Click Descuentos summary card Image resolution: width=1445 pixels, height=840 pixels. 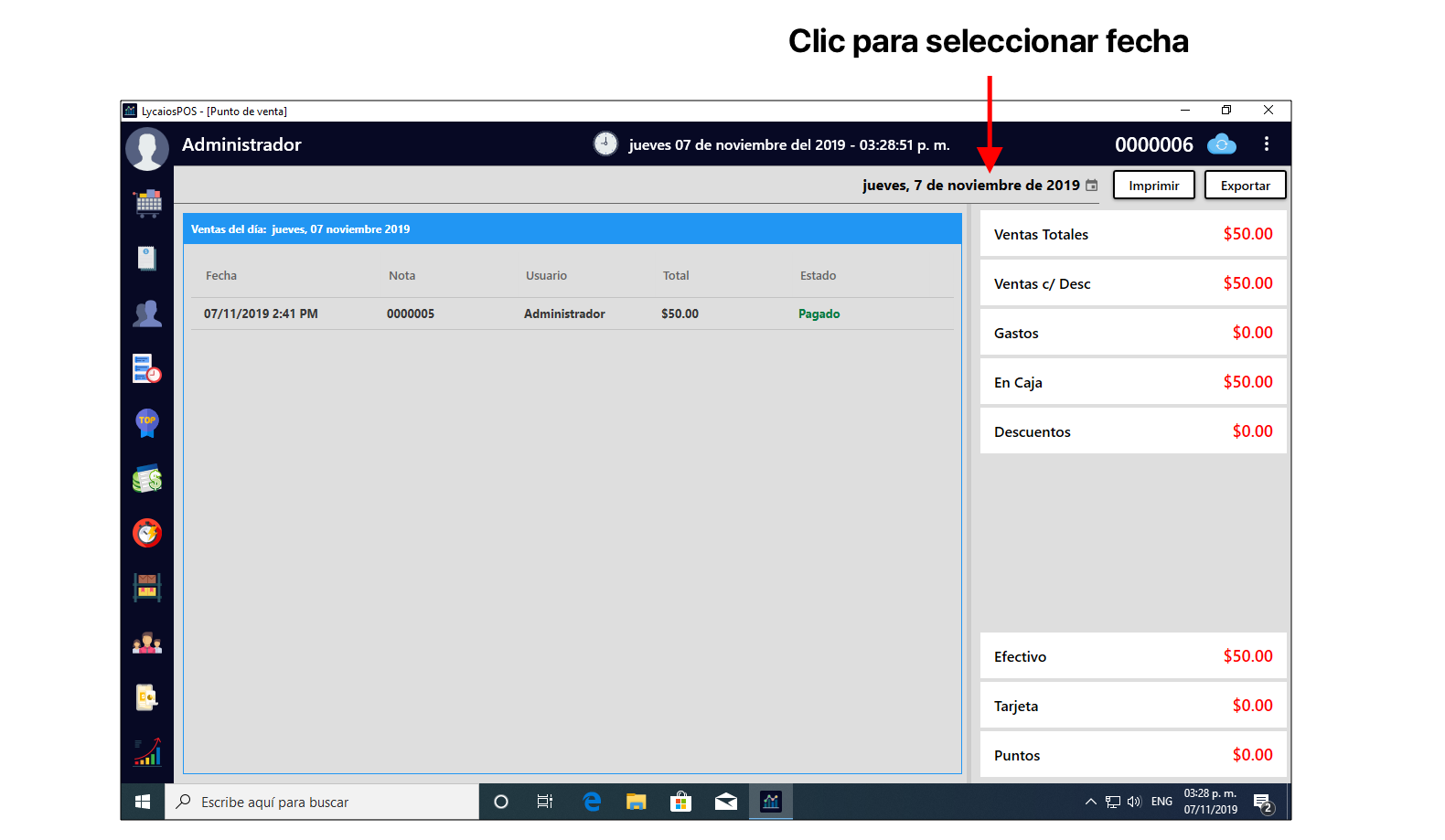[1133, 431]
